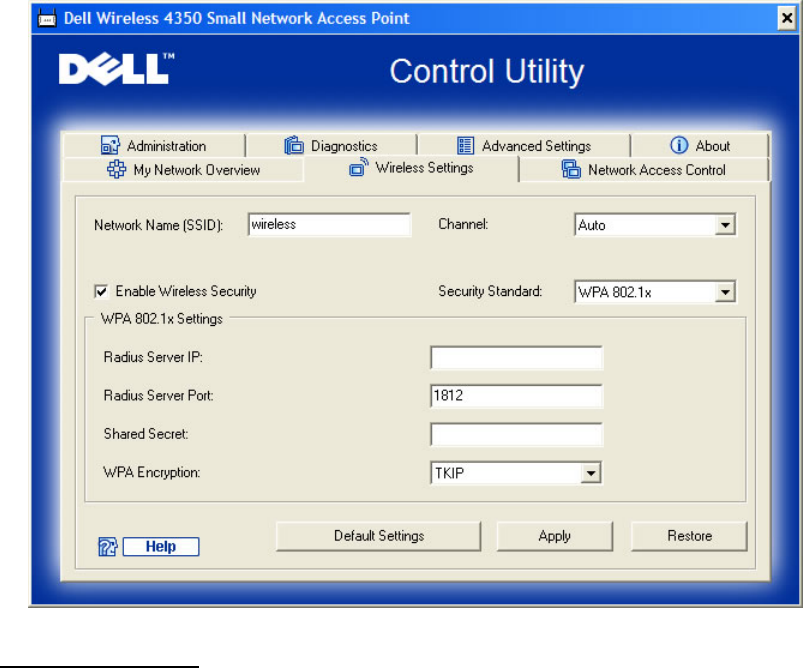
Task: Click the 'WPA 802.1x' security standard value
Action: (615, 293)
